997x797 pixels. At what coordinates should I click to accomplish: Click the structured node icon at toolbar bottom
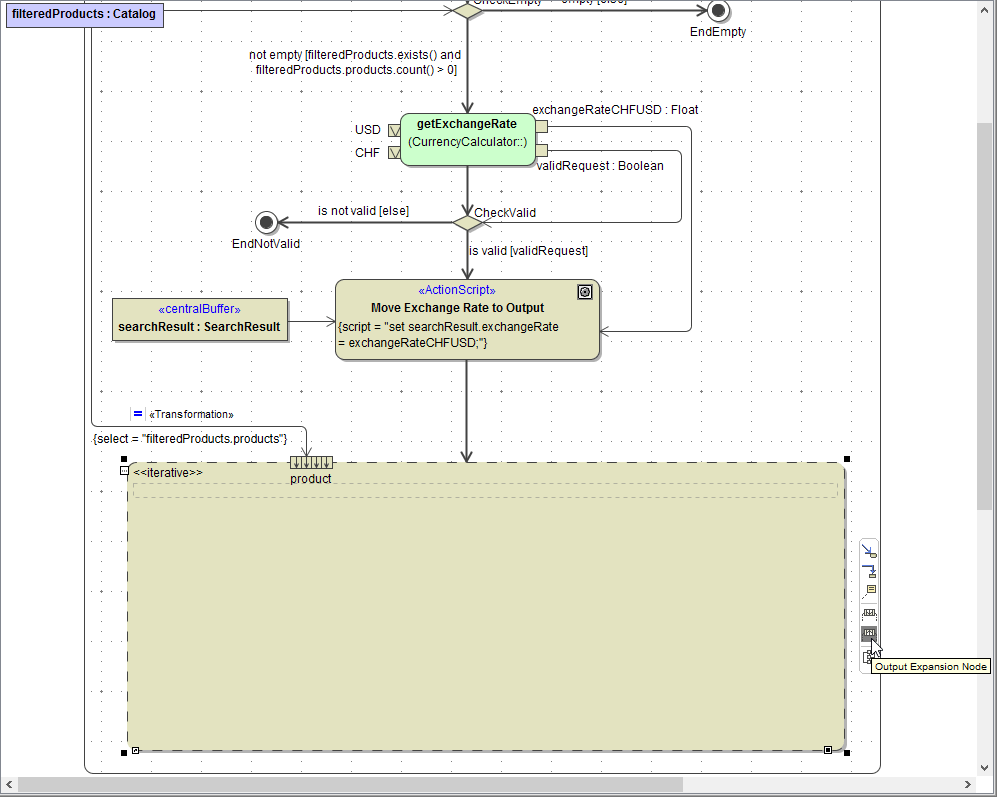(868, 657)
